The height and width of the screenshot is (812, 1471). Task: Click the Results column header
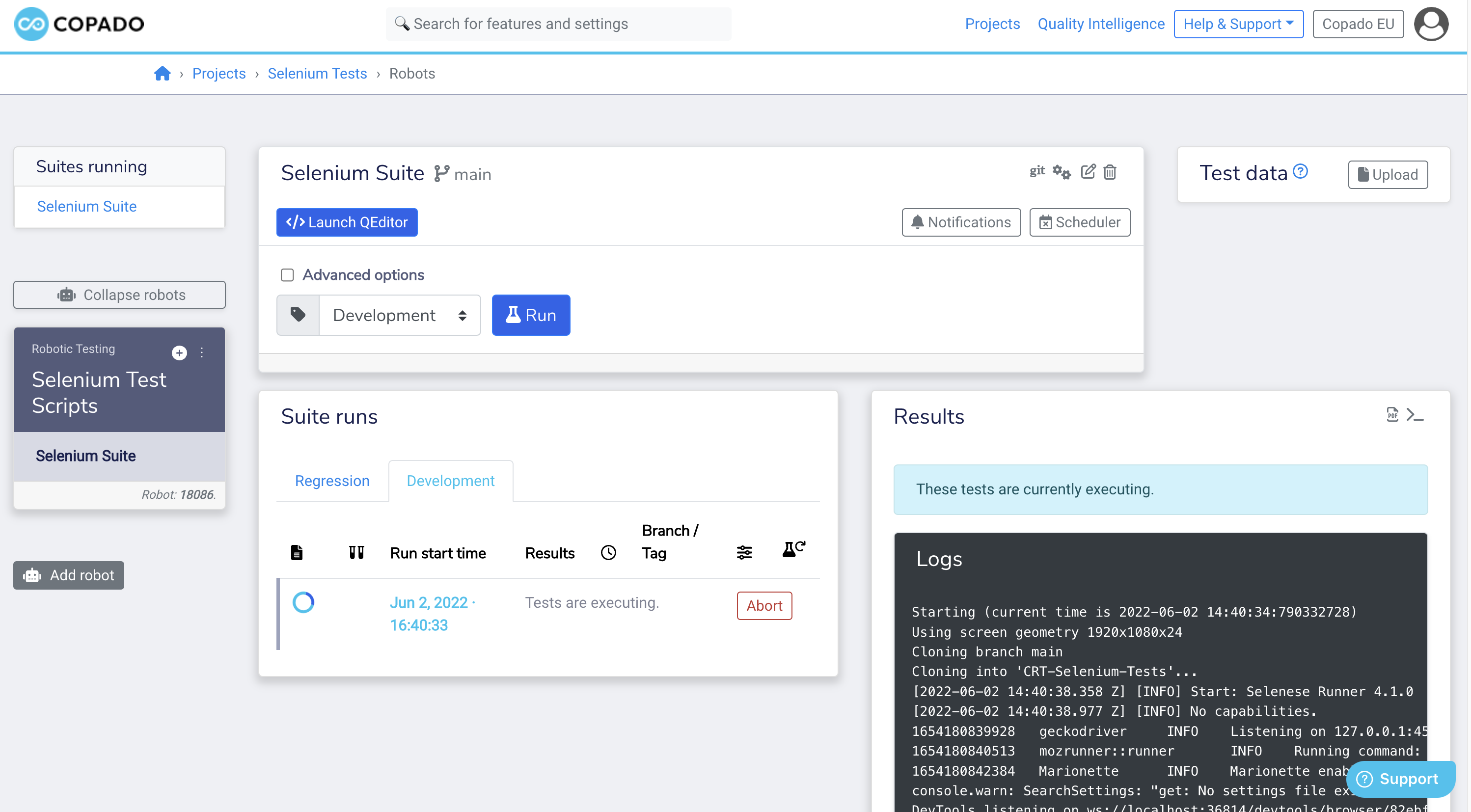[x=549, y=553]
